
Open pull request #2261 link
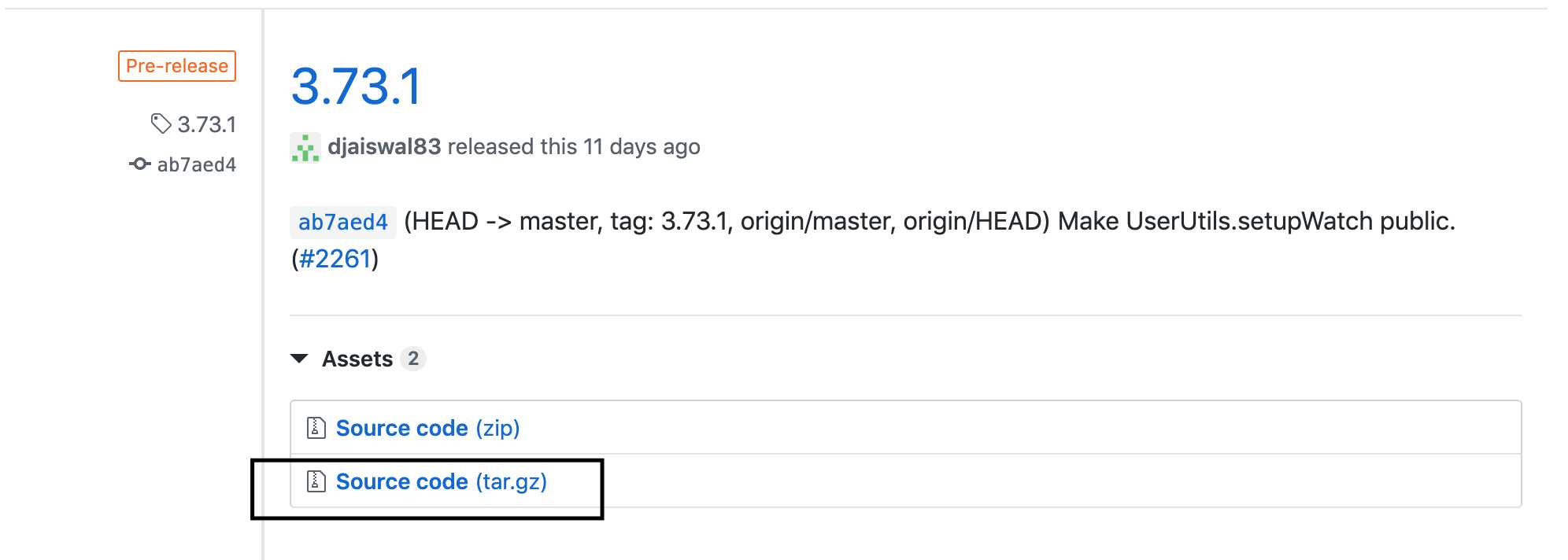(335, 259)
